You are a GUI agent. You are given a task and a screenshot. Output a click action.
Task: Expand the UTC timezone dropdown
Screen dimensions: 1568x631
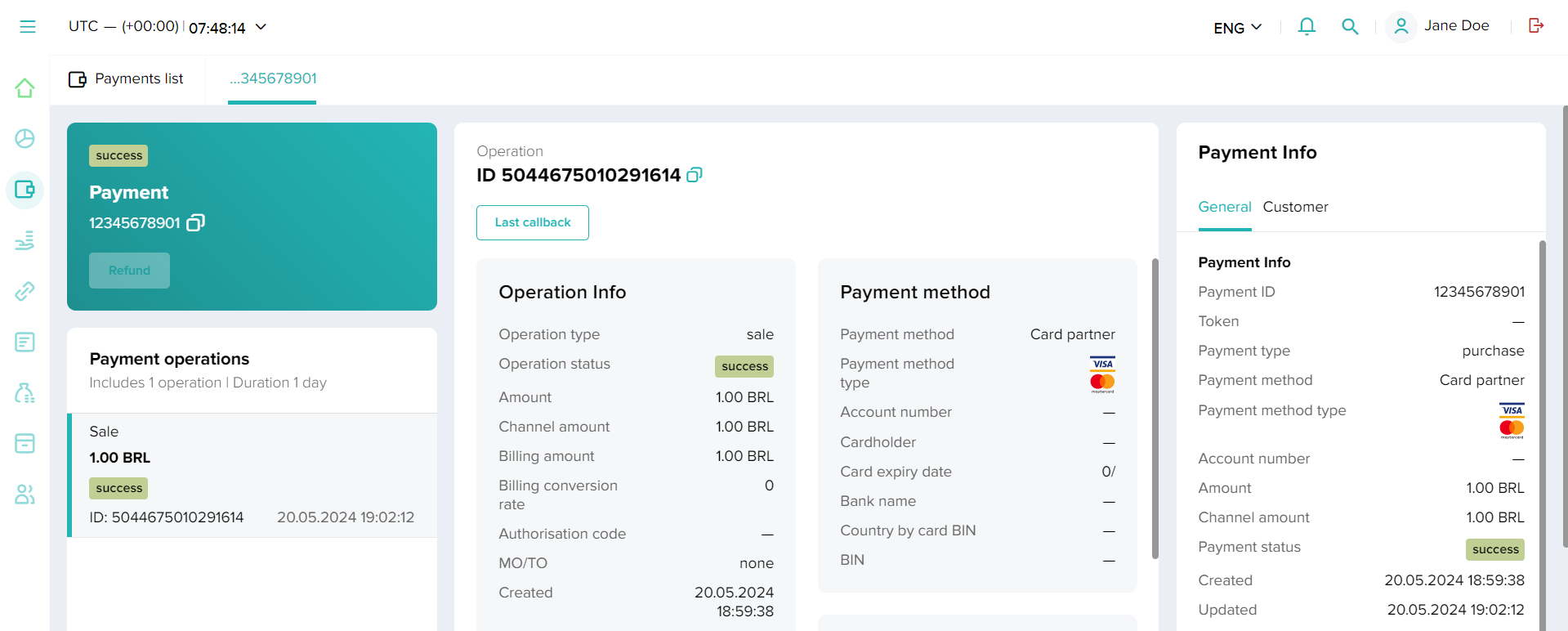point(261,27)
